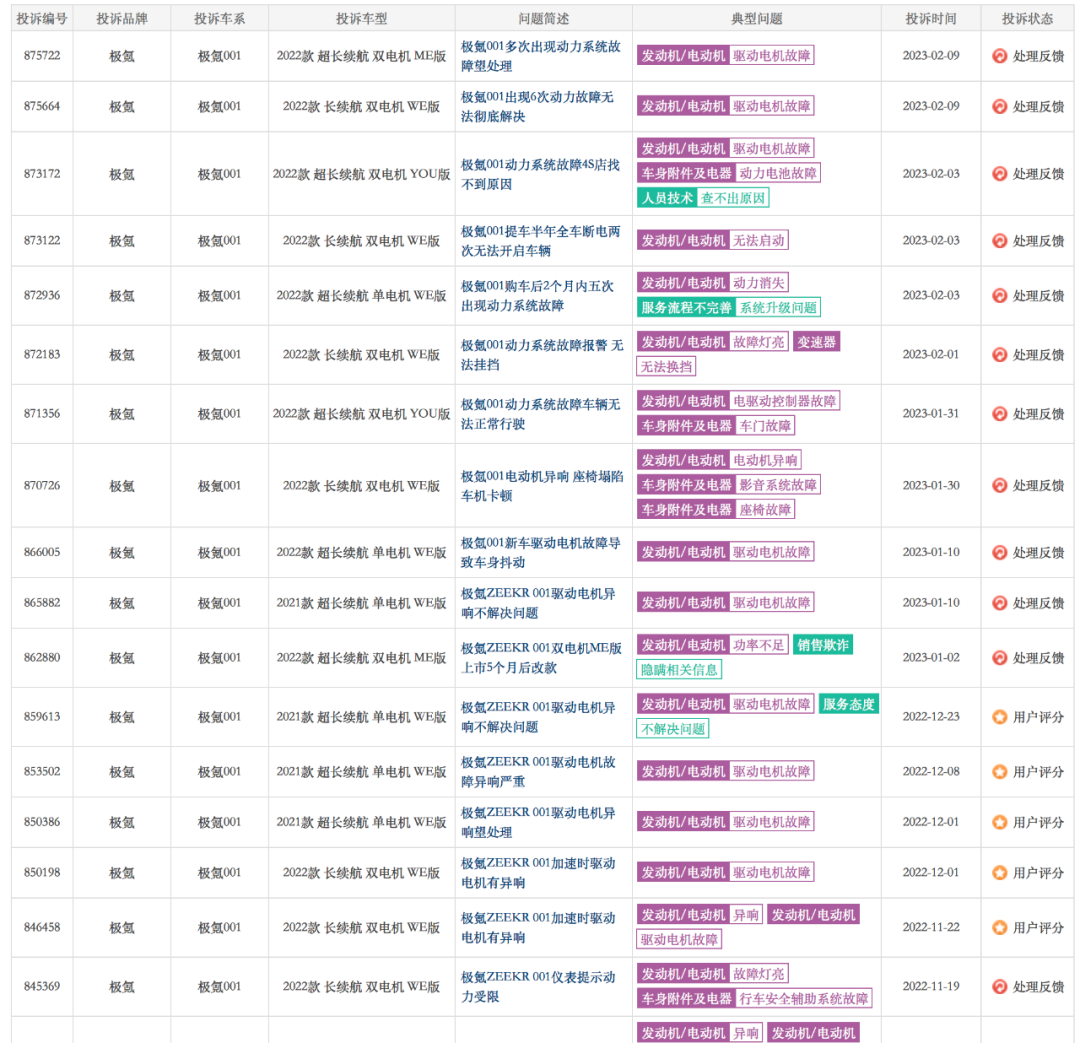Open complaint link 极氪001出现6次动力故障无法彻底解决
The height and width of the screenshot is (1043, 1080).
pyautogui.click(x=537, y=106)
